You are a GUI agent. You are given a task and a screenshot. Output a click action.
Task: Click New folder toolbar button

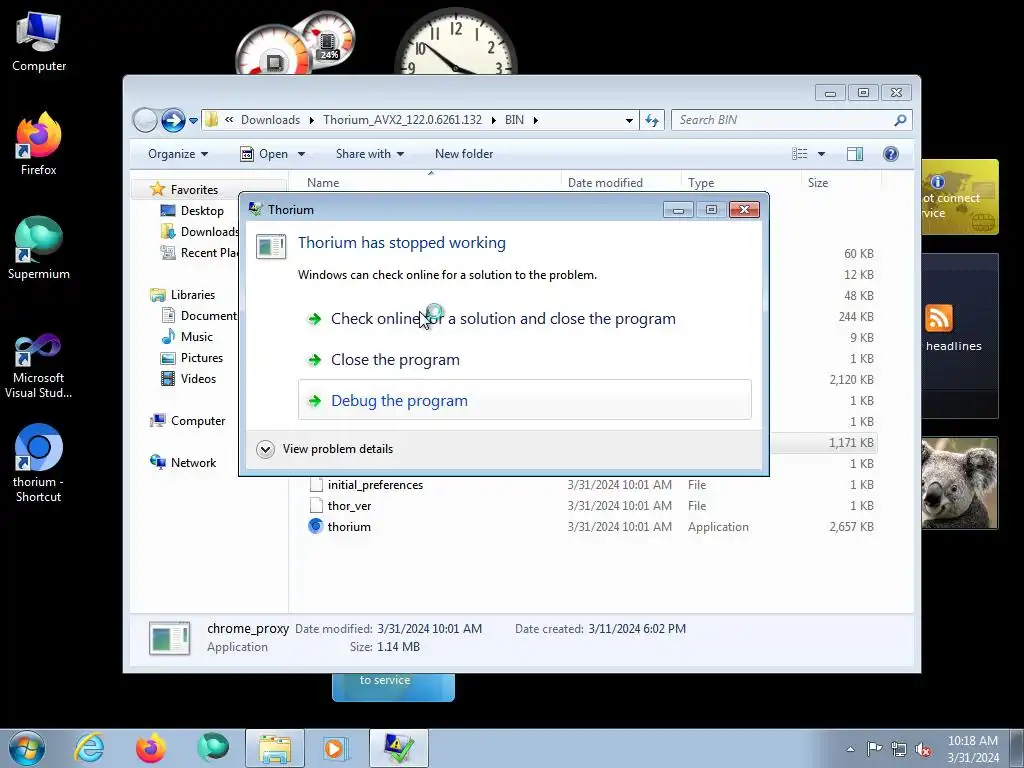pyautogui.click(x=464, y=154)
